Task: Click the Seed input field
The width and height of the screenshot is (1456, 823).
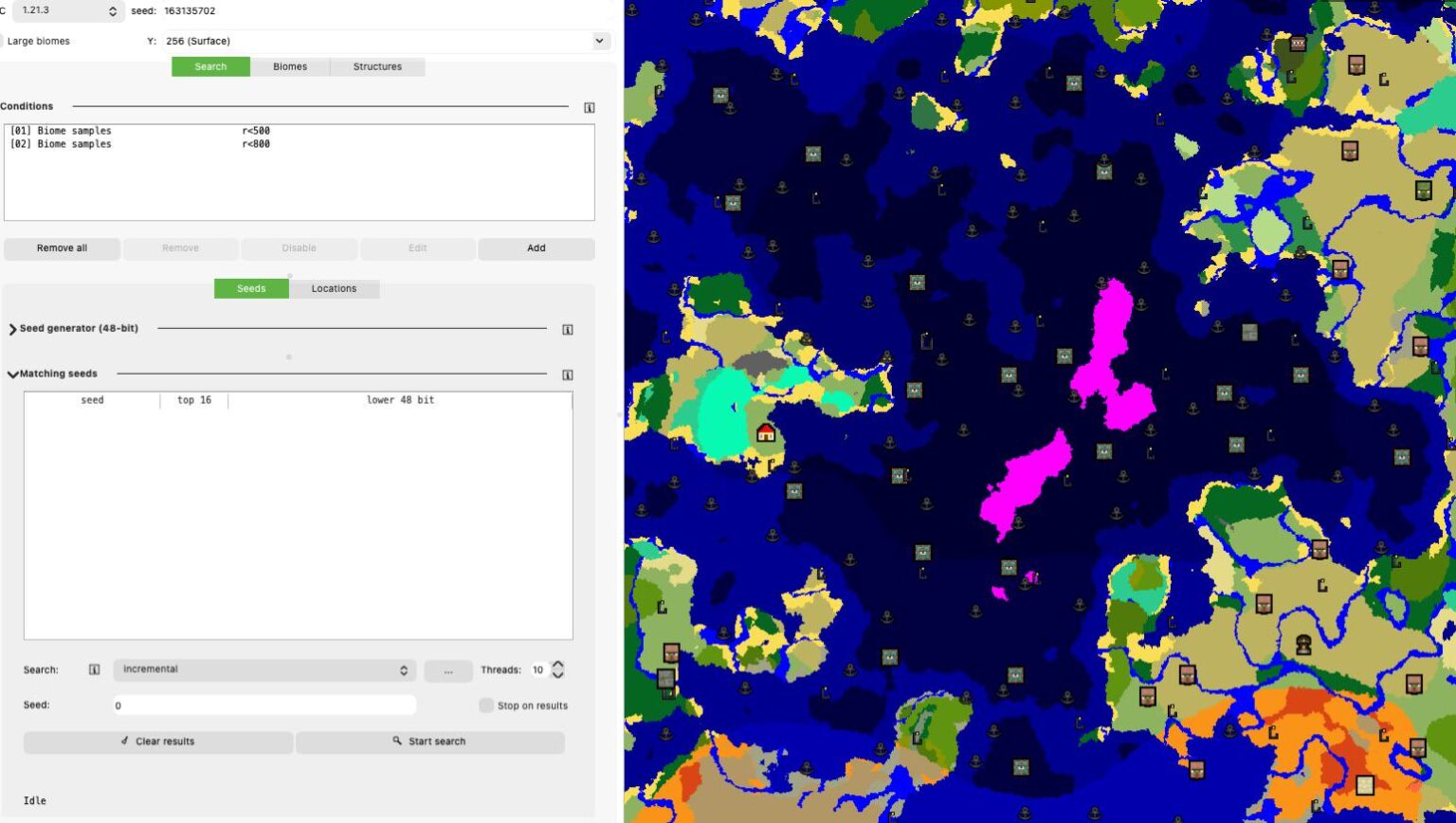Action: click(264, 705)
